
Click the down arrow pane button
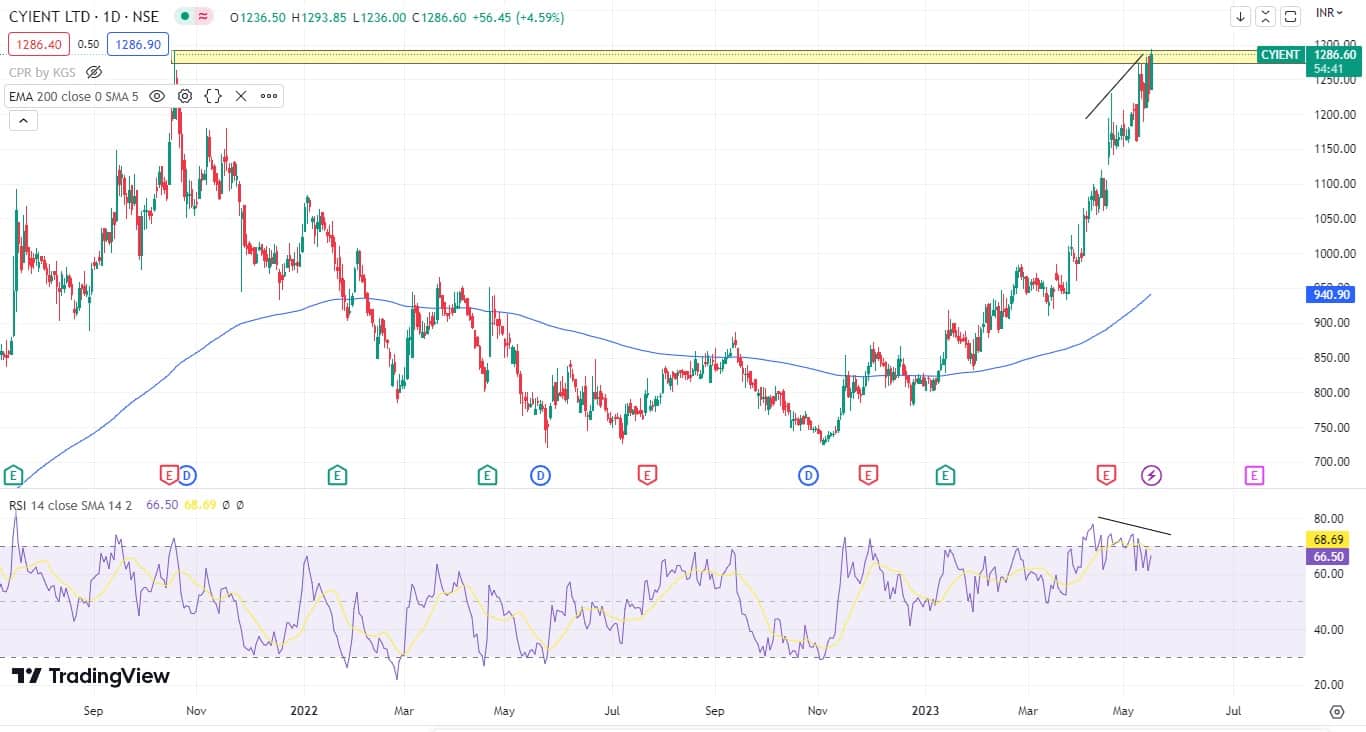tap(1241, 16)
